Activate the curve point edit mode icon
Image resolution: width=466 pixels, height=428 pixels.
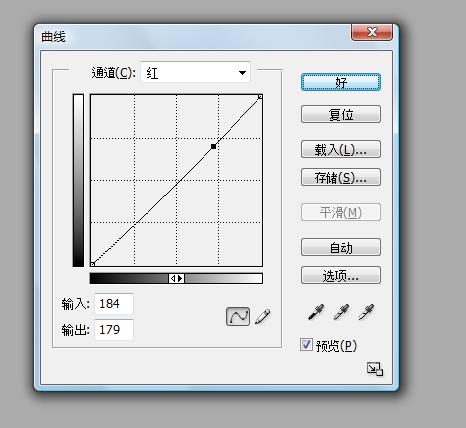238,316
